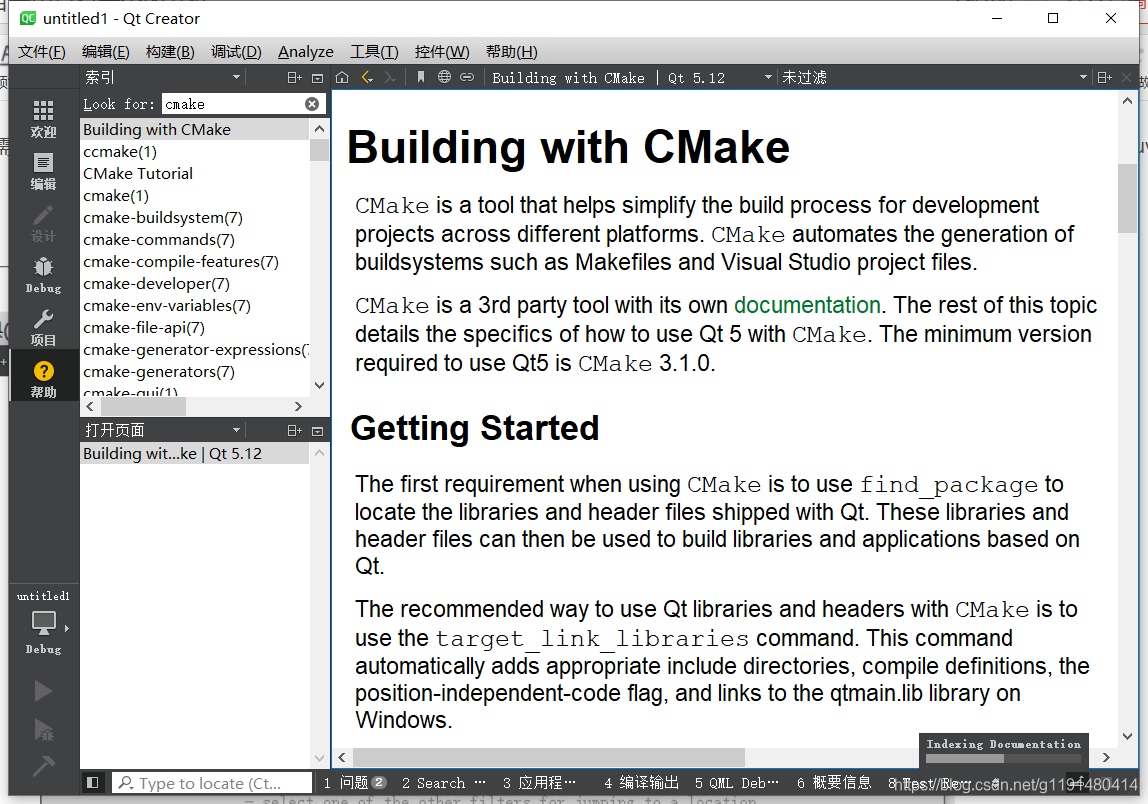The height and width of the screenshot is (804, 1148).
Task: Open the Projects (项目) mode
Action: 43,328
